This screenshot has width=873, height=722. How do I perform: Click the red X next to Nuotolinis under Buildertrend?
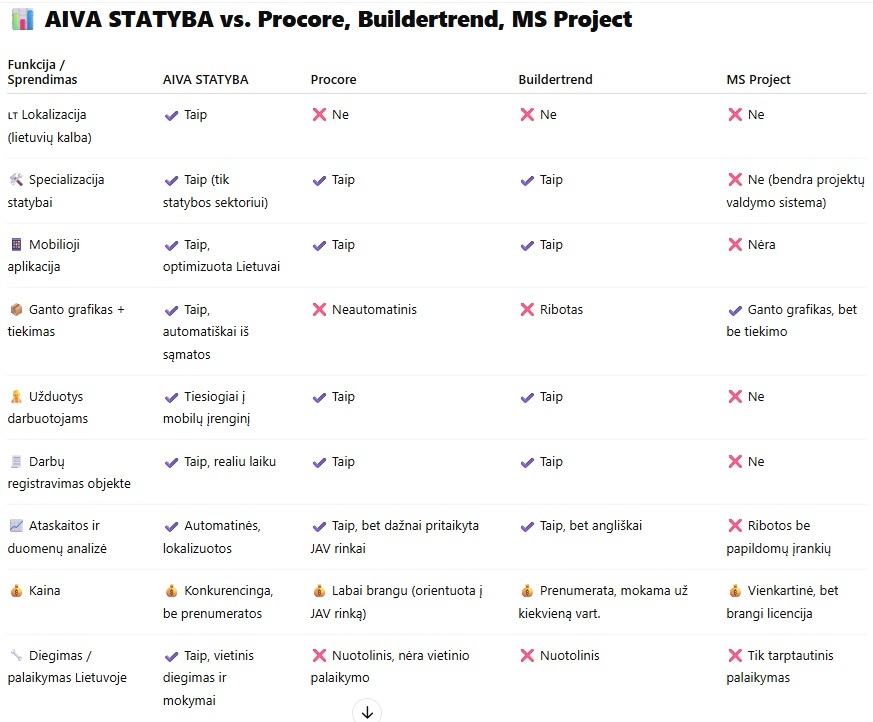(527, 655)
